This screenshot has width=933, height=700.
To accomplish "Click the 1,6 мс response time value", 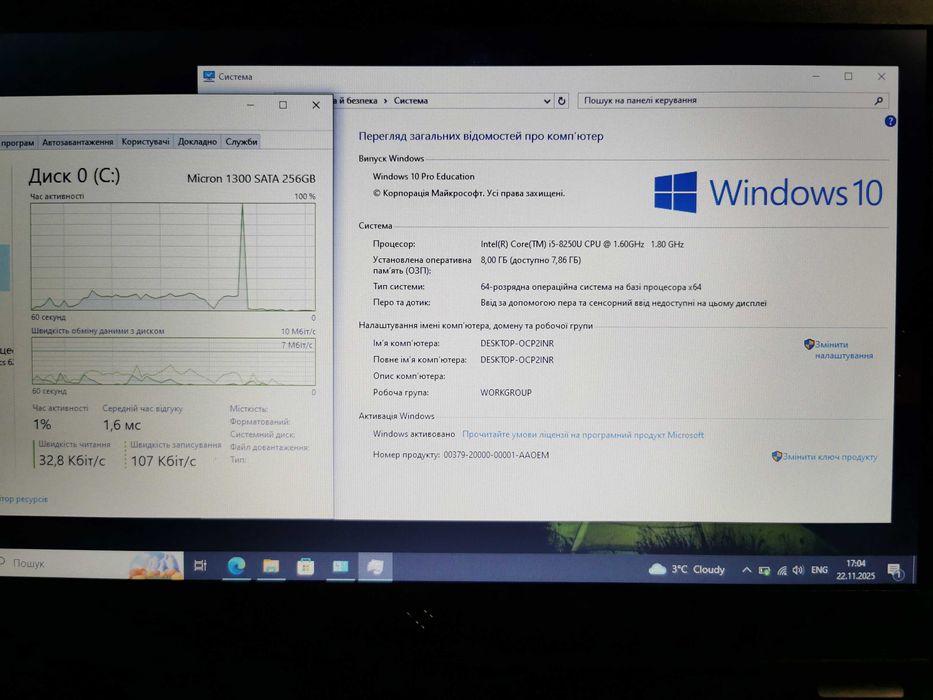I will coord(122,425).
